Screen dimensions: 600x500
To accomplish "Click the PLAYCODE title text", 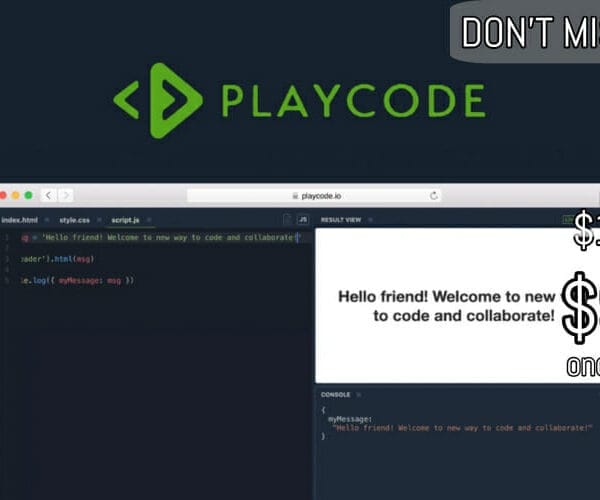I will [x=354, y=100].
